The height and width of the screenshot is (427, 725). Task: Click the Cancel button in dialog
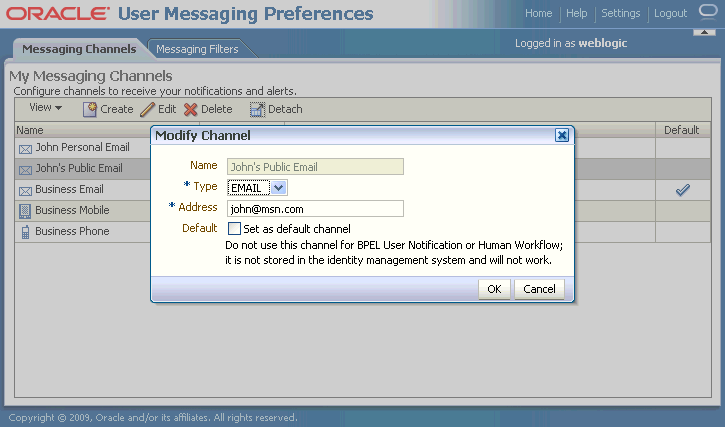click(x=539, y=289)
